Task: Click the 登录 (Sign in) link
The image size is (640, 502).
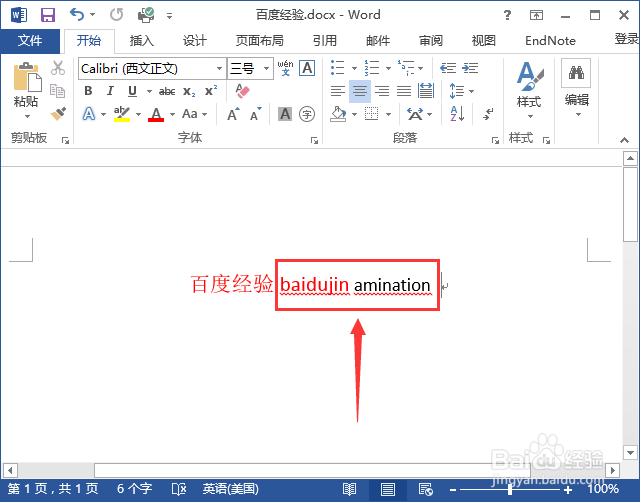Action: click(627, 39)
